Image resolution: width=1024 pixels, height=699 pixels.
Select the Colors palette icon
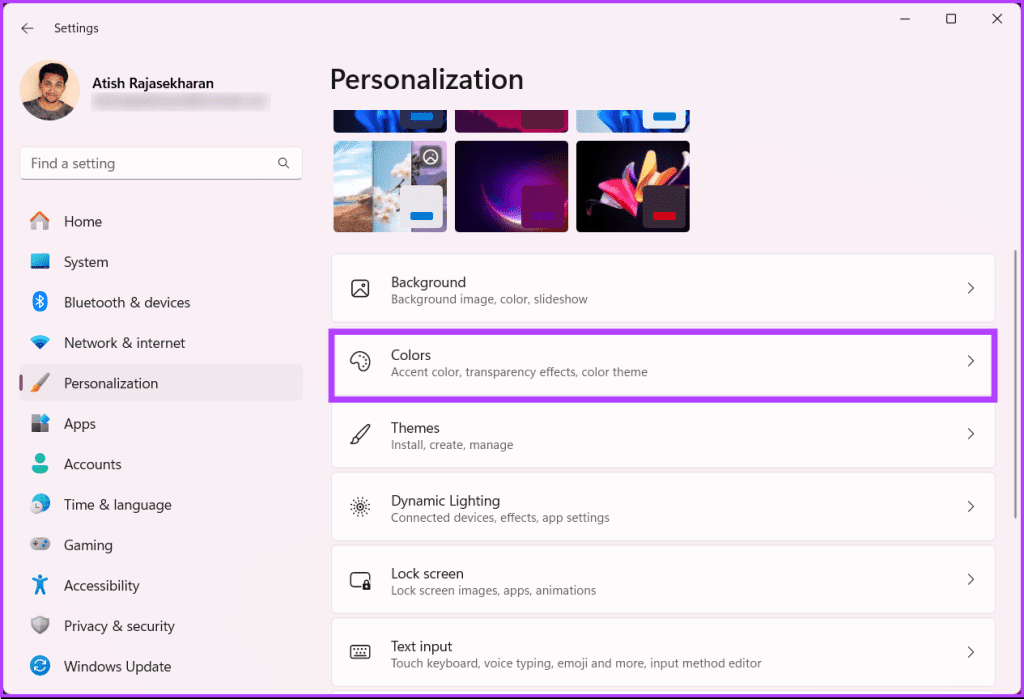[x=359, y=363]
